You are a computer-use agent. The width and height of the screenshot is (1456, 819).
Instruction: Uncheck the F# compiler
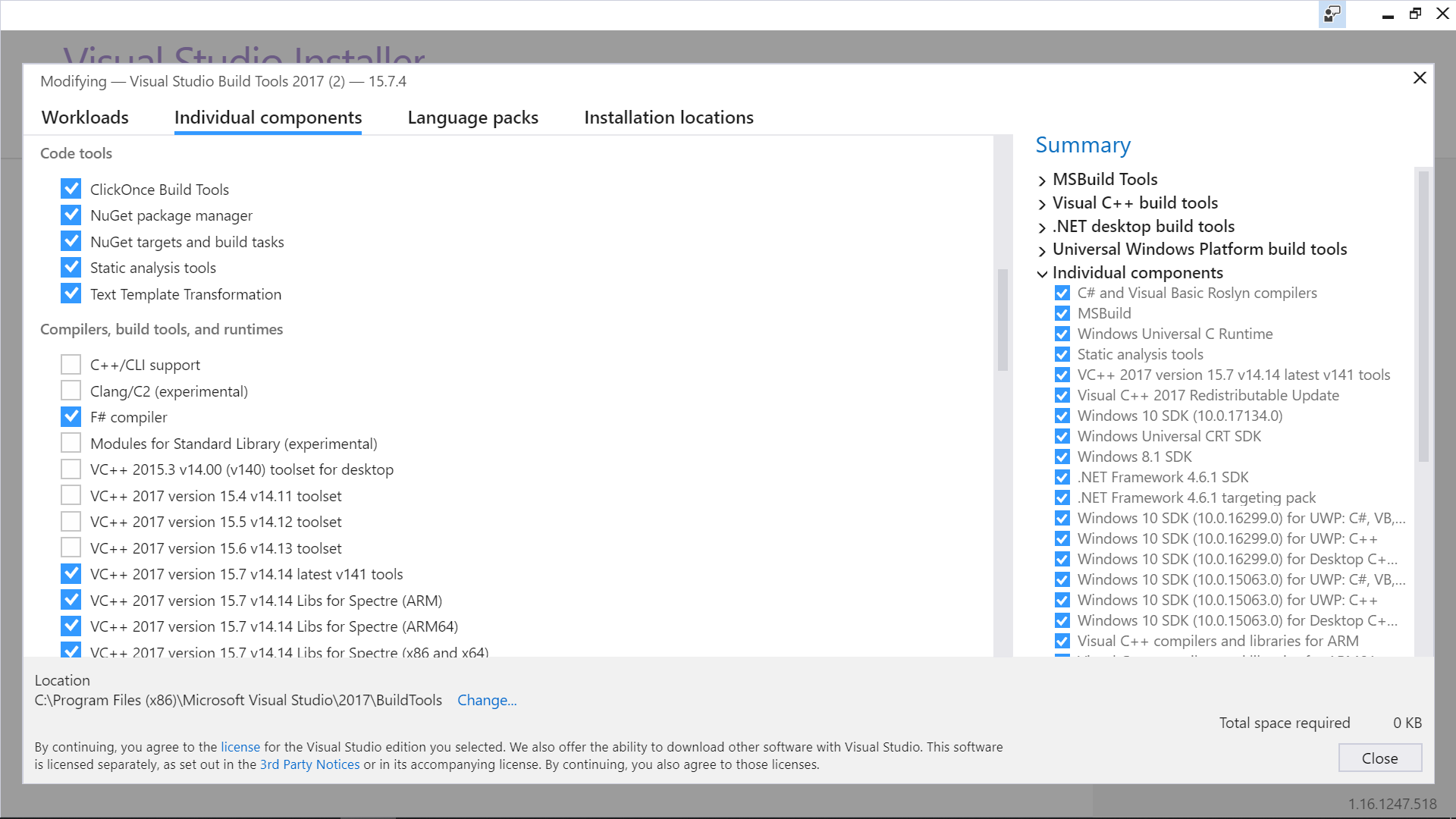coord(71,416)
